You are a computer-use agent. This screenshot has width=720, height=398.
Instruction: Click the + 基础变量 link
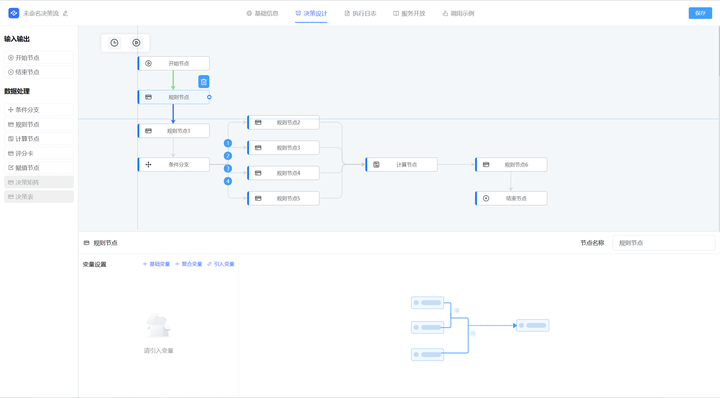[157, 264]
